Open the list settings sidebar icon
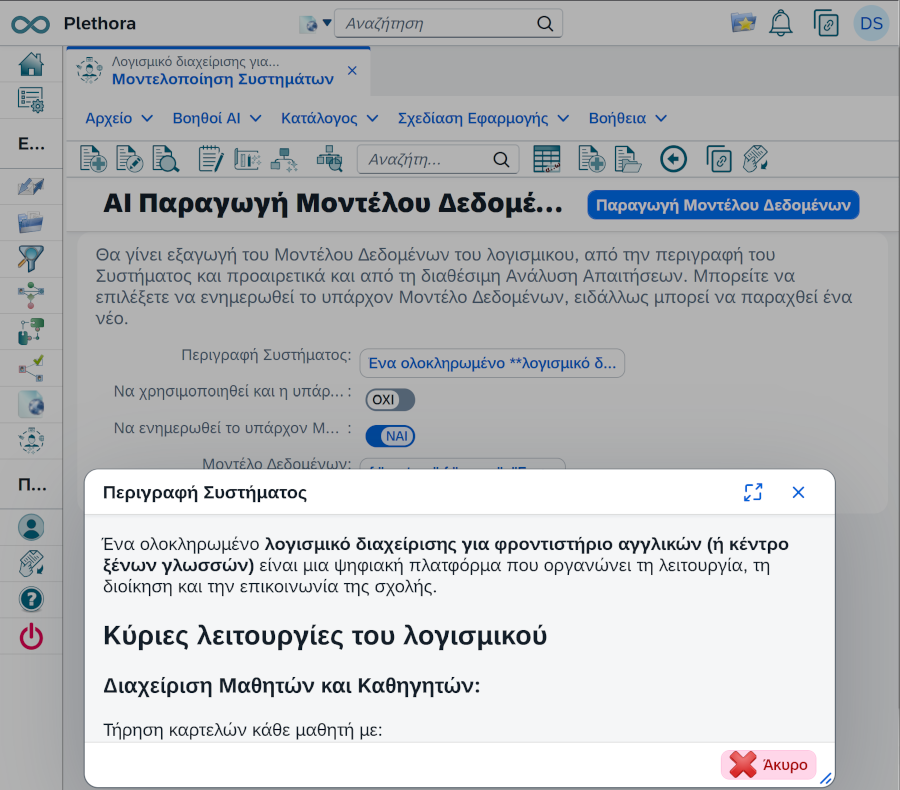Image resolution: width=900 pixels, height=790 pixels. [31, 100]
